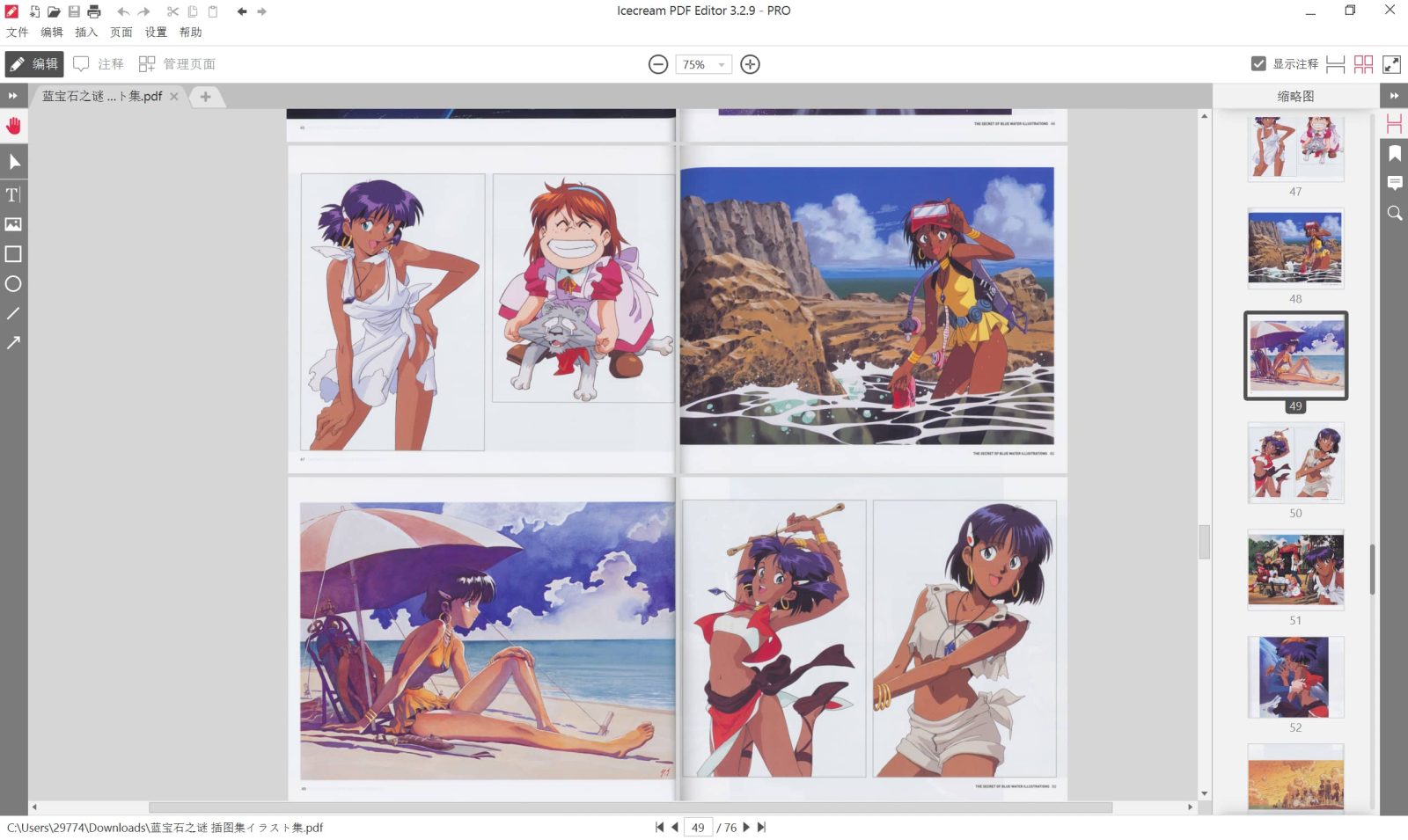Zoom out with the minus button
The image size is (1408, 840).
tap(658, 64)
